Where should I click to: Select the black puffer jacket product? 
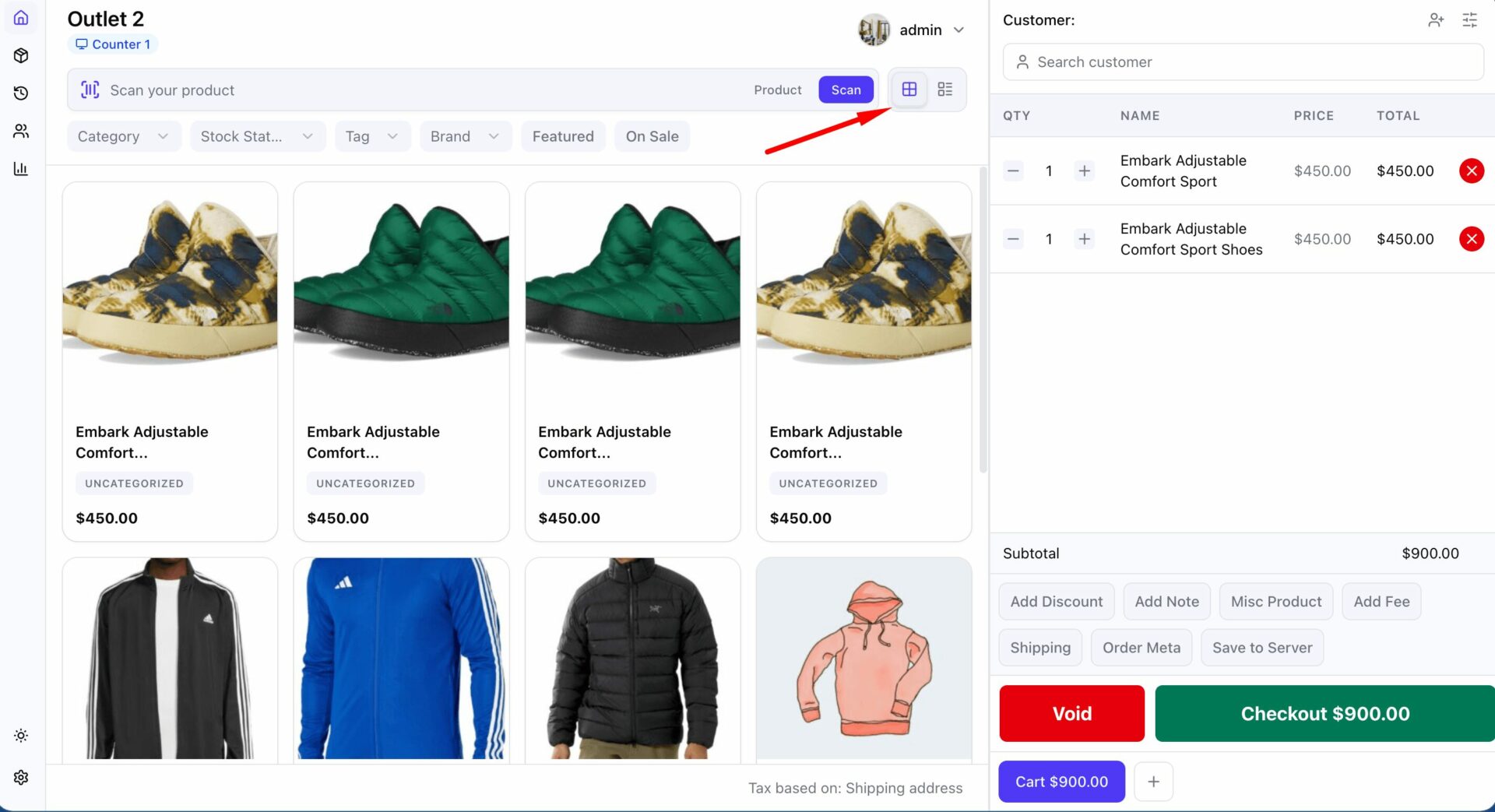(633, 659)
